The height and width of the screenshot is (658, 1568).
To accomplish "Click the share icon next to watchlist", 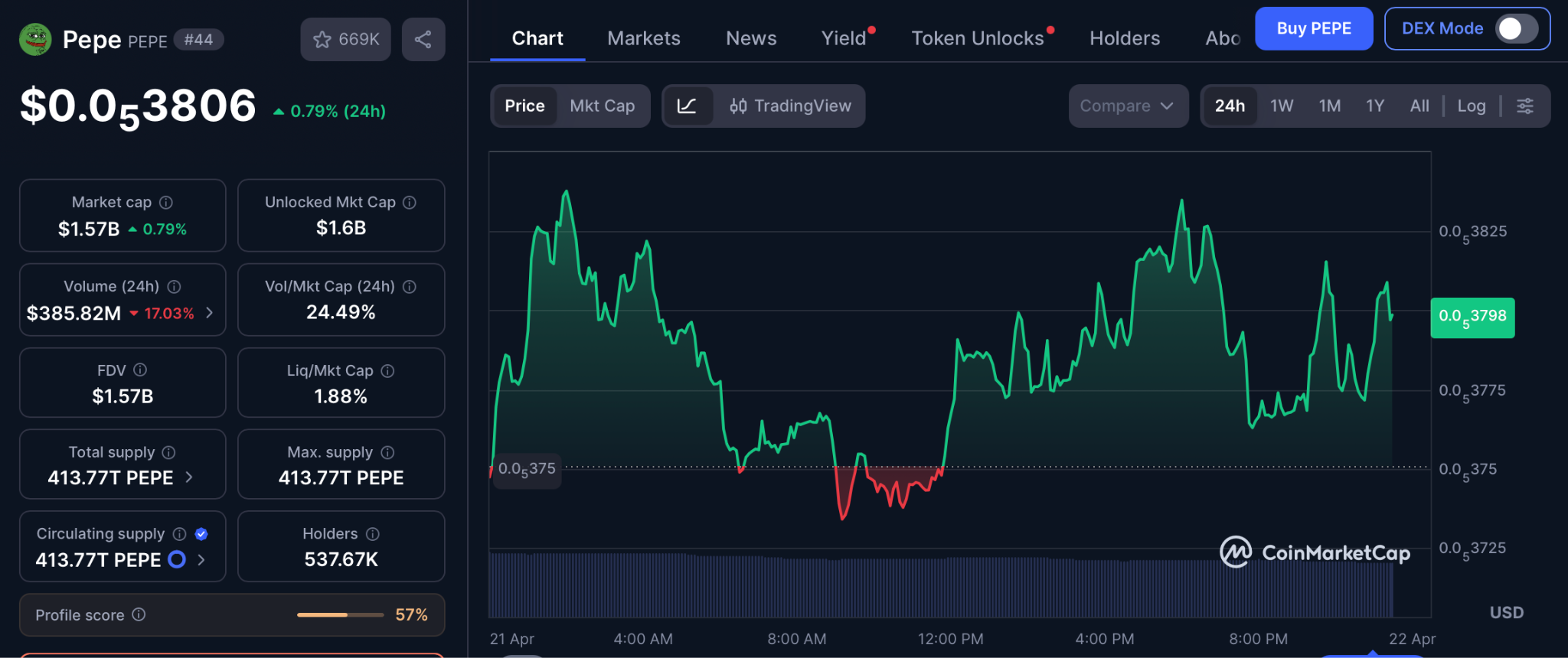I will click(423, 40).
